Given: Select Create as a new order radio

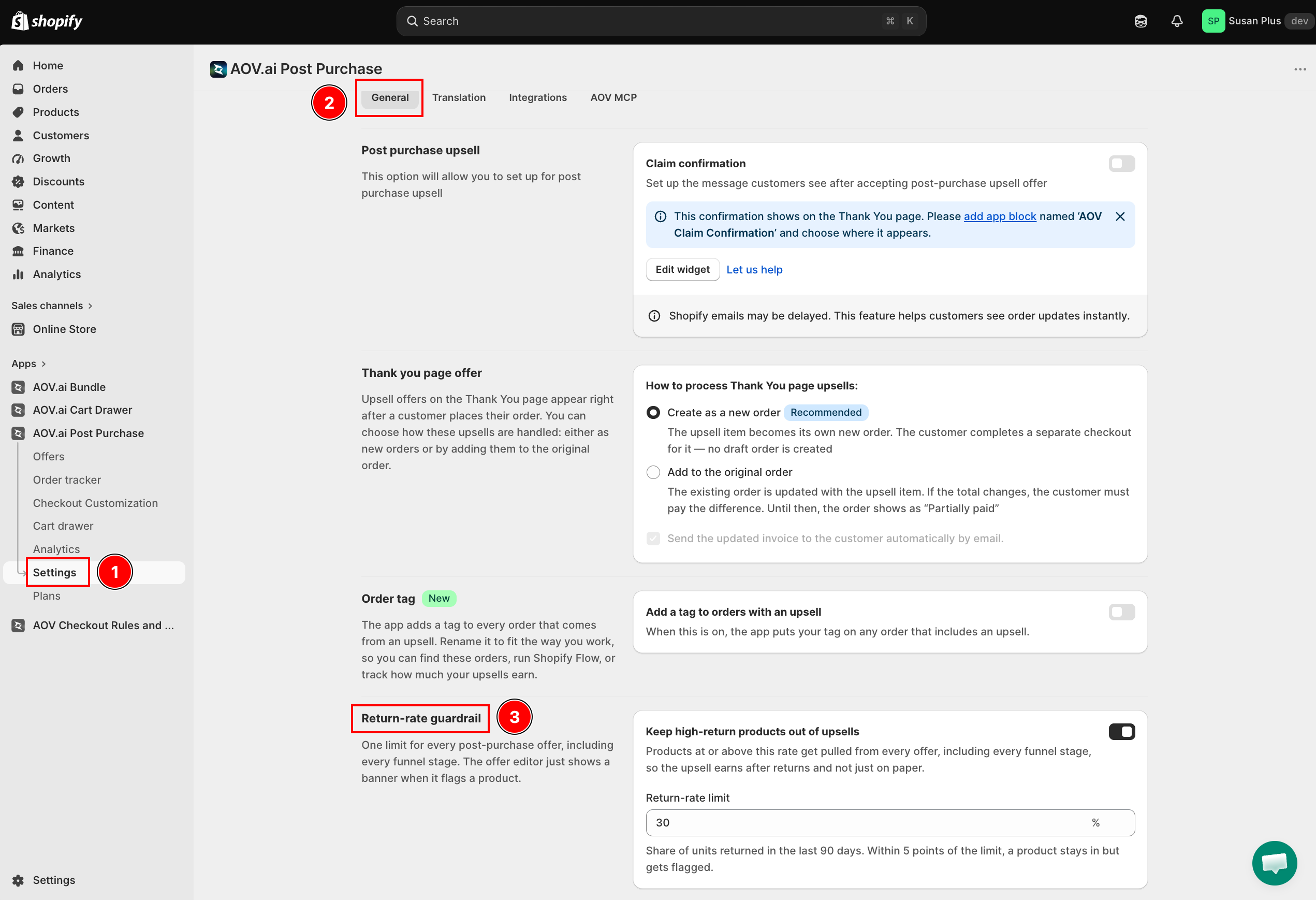Looking at the screenshot, I should (x=653, y=413).
